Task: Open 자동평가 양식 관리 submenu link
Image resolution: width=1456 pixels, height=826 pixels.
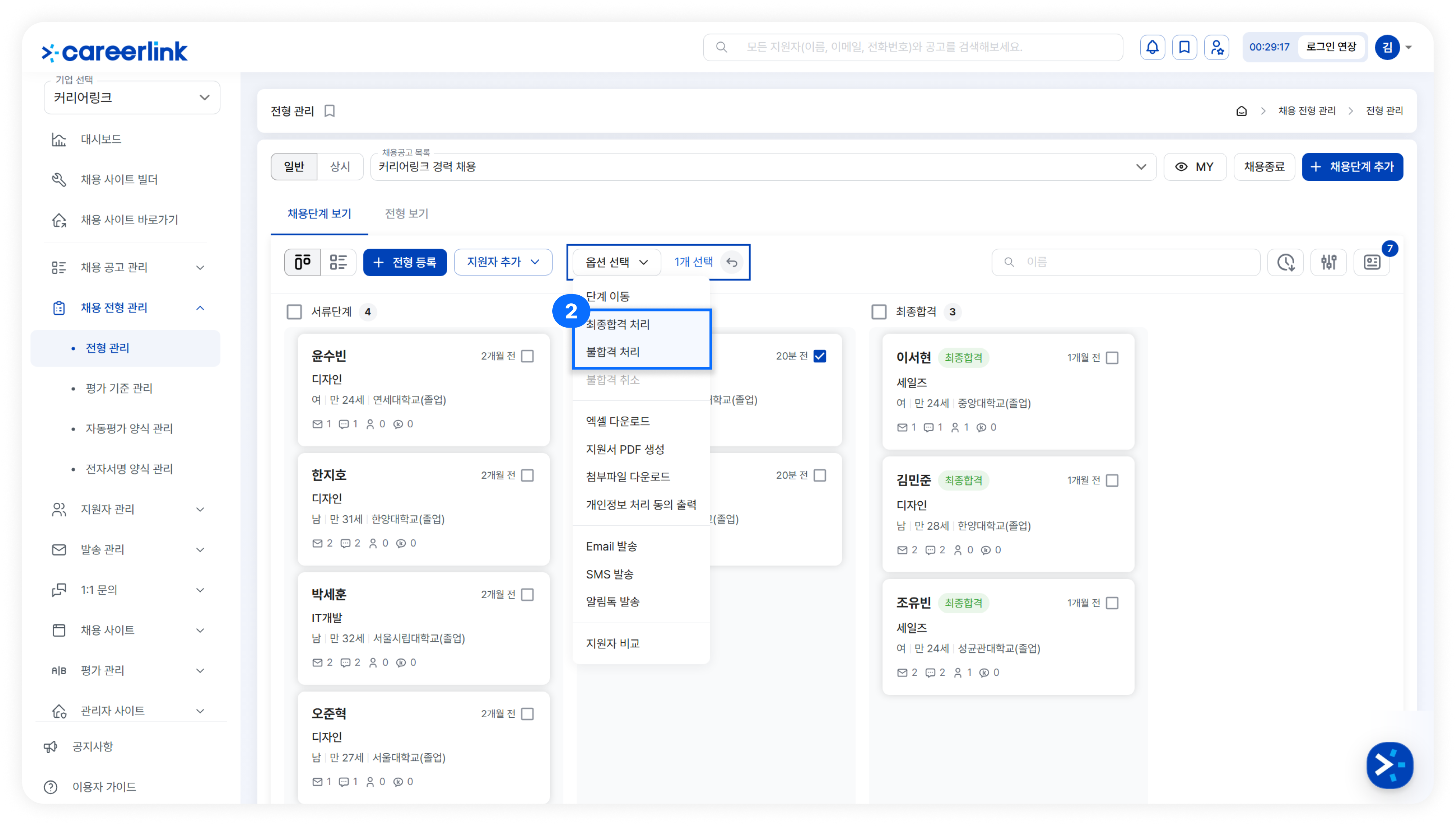Action: (x=129, y=429)
